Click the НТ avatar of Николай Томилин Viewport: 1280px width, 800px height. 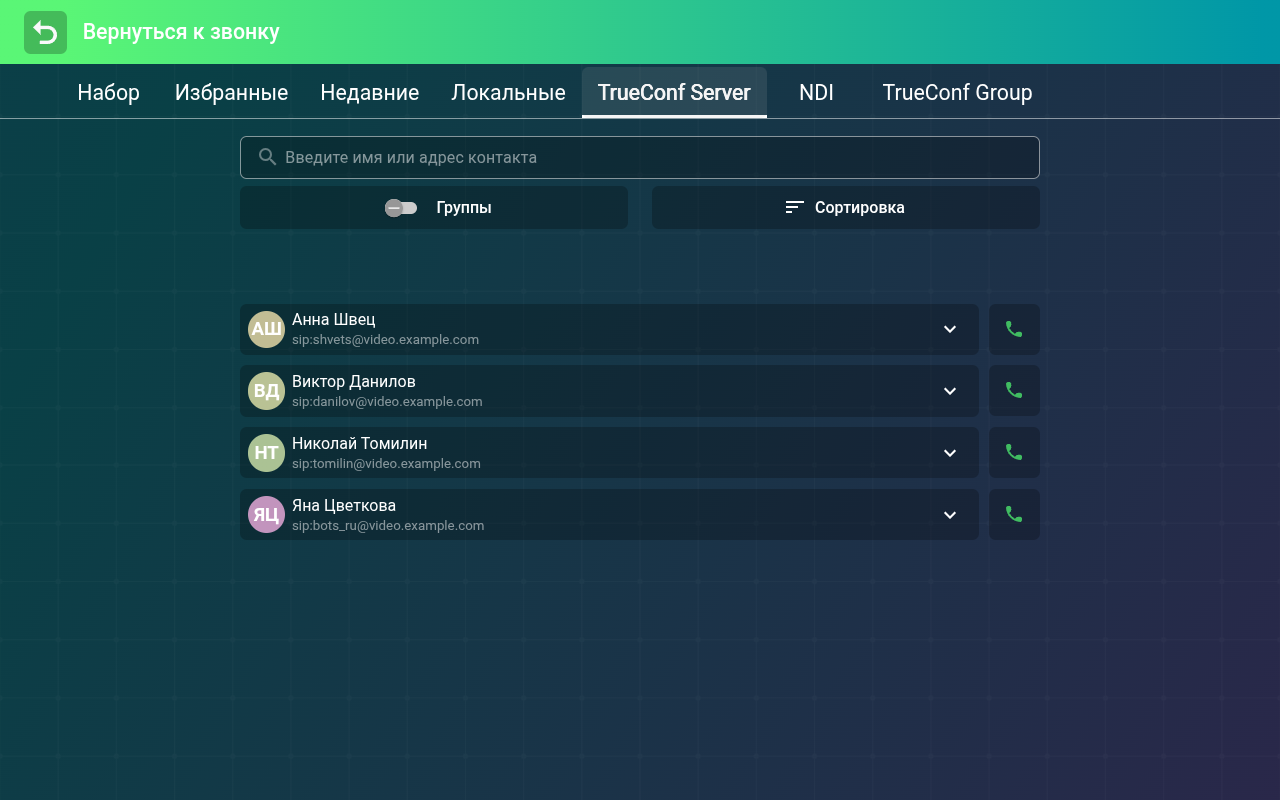click(x=266, y=453)
